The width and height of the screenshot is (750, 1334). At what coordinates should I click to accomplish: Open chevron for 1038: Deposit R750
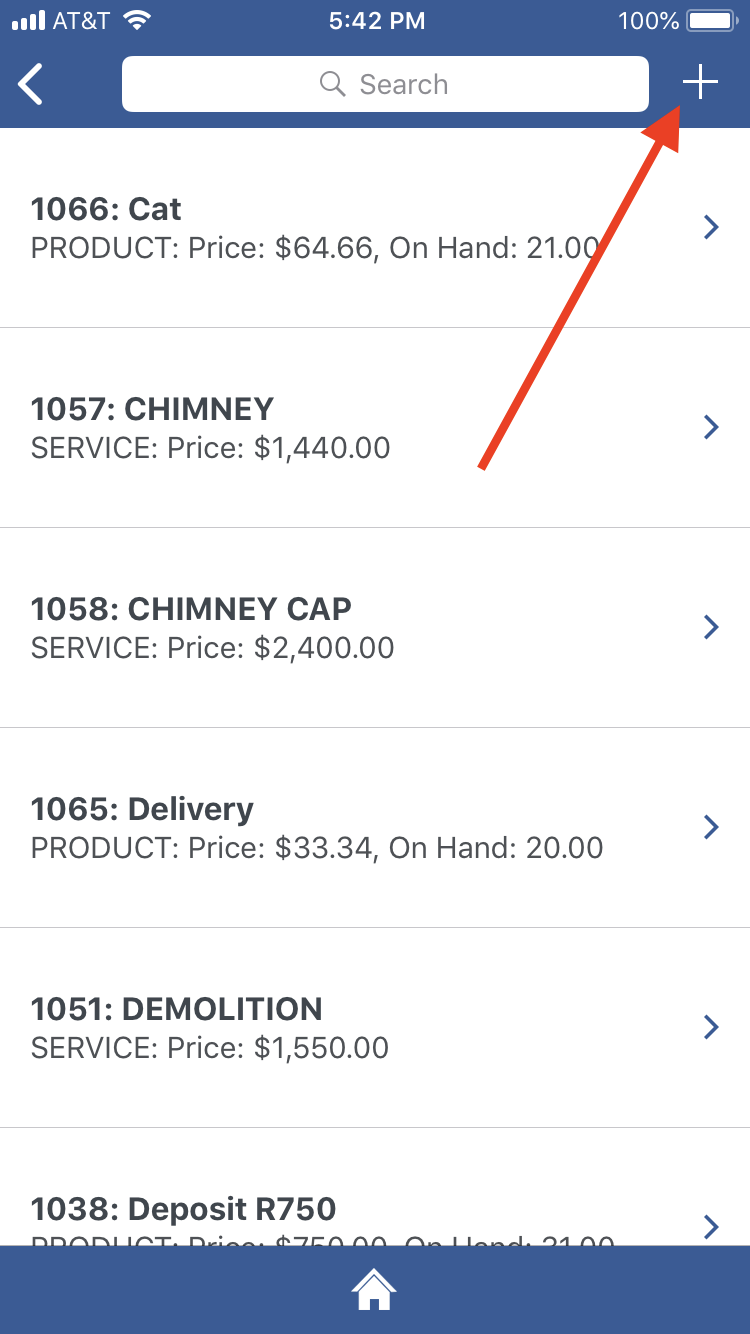pyautogui.click(x=711, y=1226)
